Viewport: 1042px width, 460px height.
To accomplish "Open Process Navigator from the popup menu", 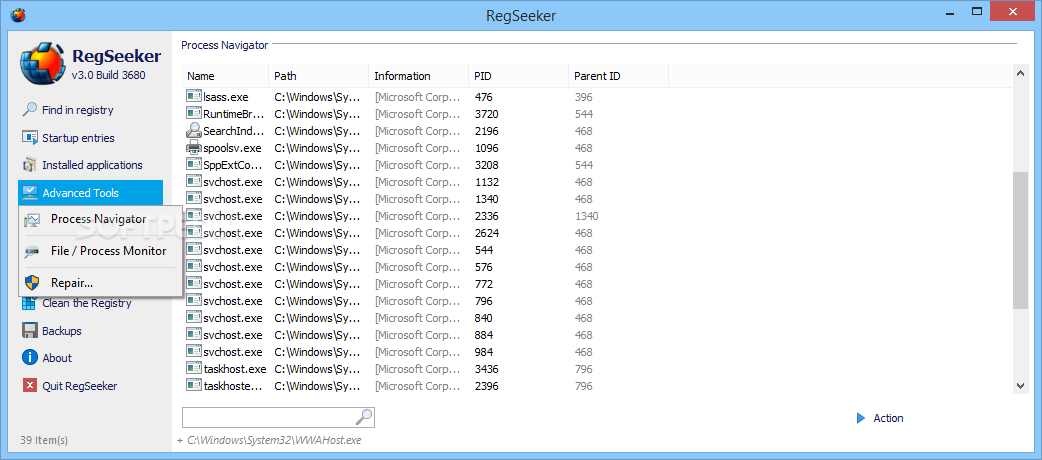I will [100, 219].
